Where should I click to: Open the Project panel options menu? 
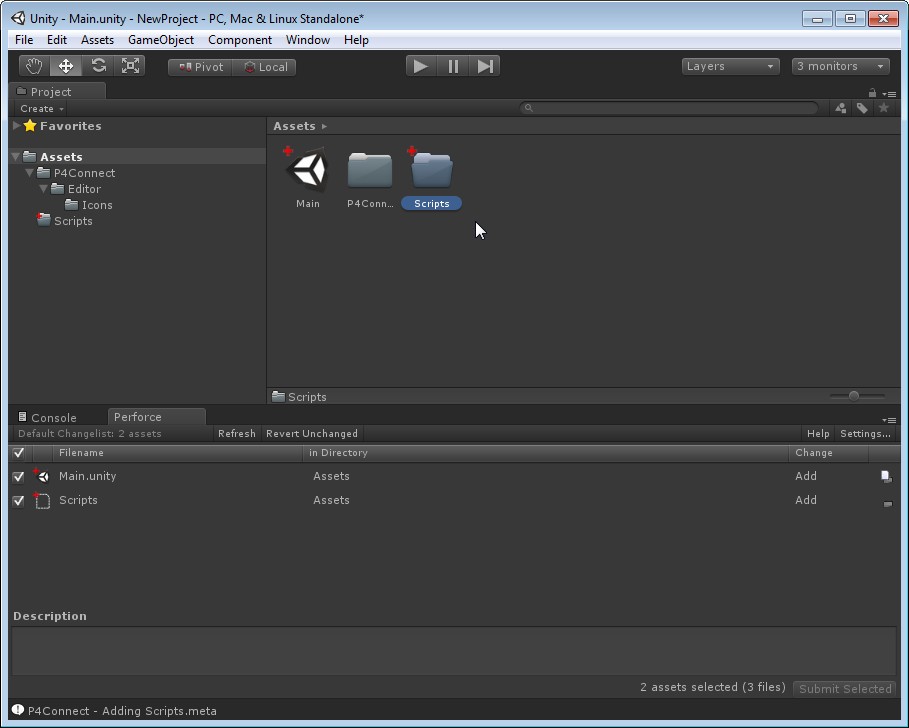[889, 93]
